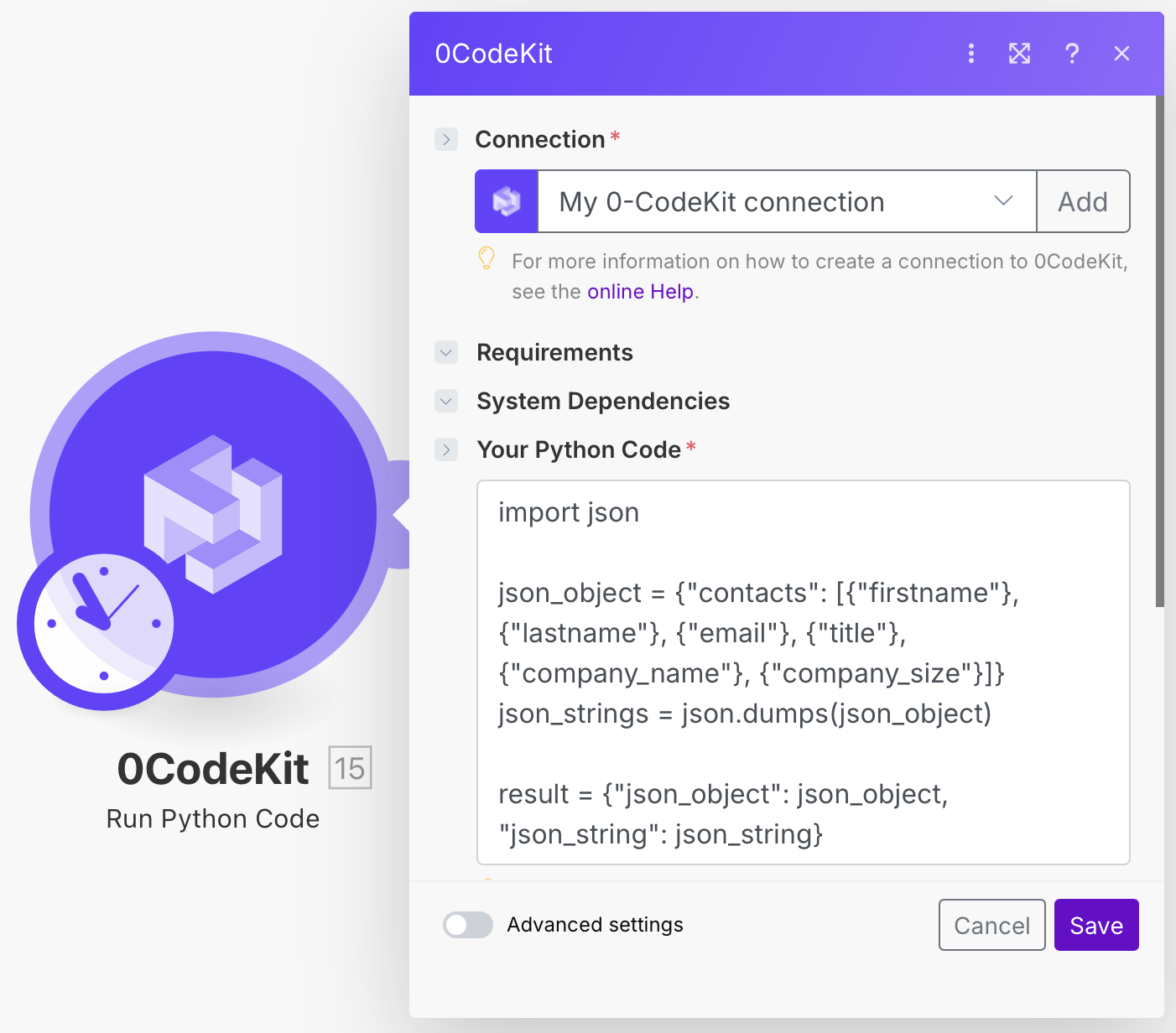This screenshot has width=1176, height=1033.
Task: Click the System Dependencies label
Action: tap(603, 401)
